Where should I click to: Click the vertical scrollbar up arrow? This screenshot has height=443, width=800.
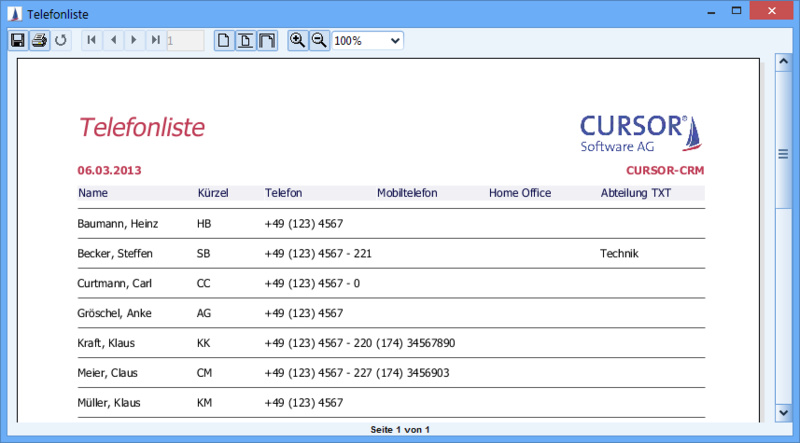coord(784,65)
